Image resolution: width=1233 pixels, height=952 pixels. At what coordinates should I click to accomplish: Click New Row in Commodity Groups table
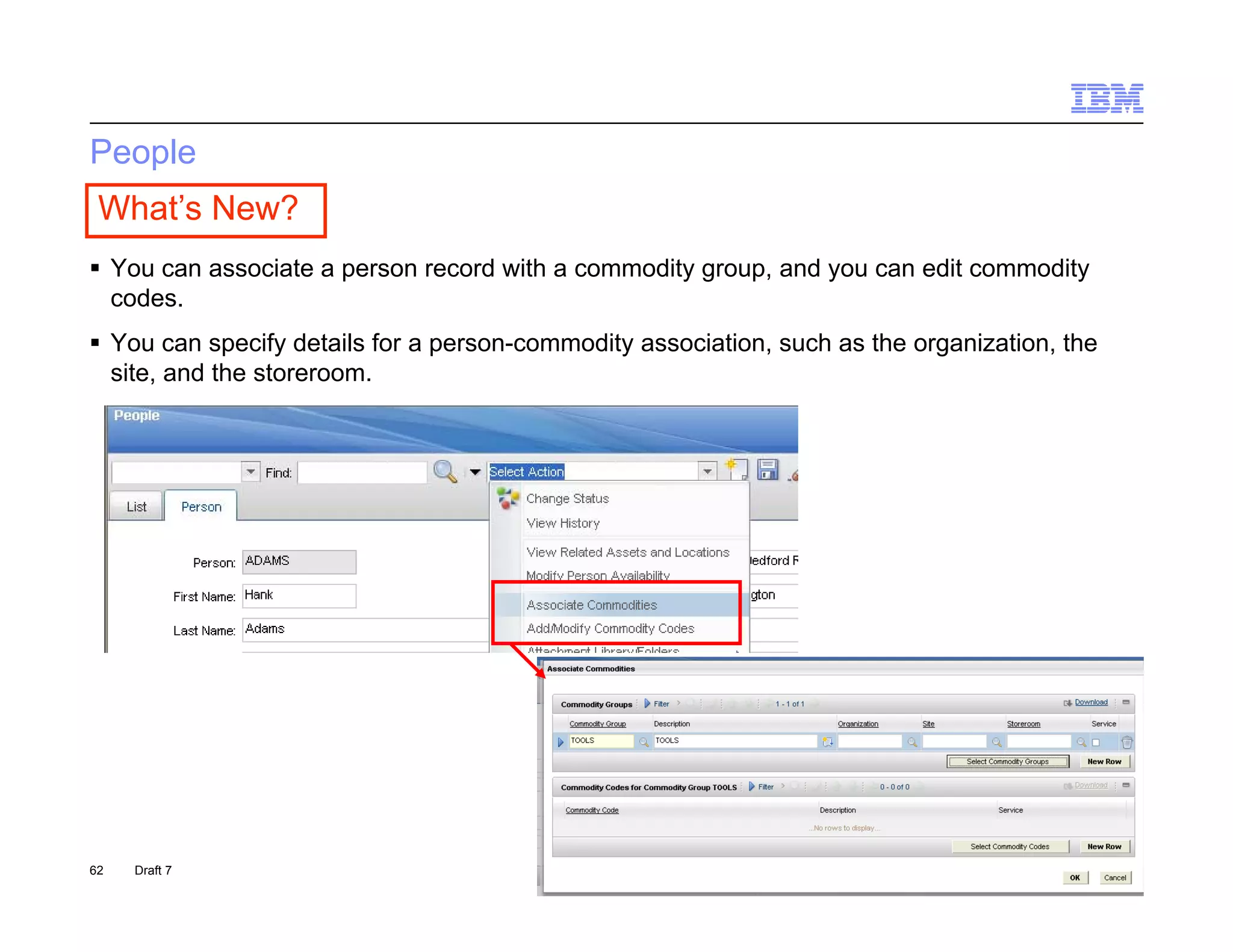click(x=1104, y=762)
